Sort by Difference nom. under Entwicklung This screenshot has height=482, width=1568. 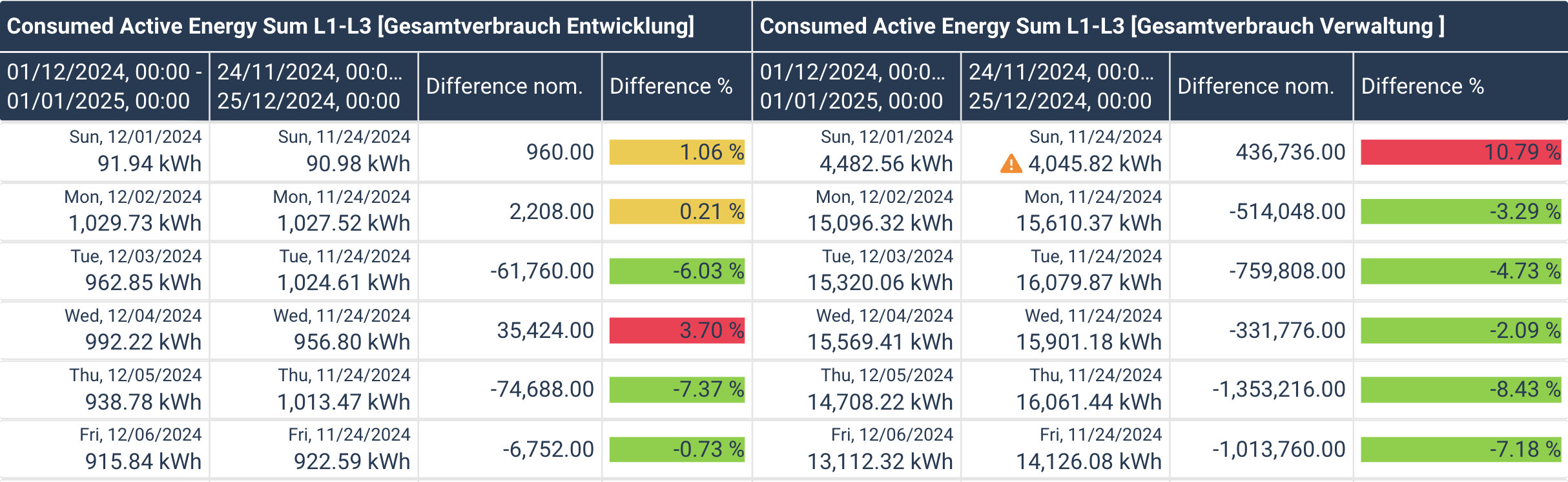pyautogui.click(x=504, y=86)
